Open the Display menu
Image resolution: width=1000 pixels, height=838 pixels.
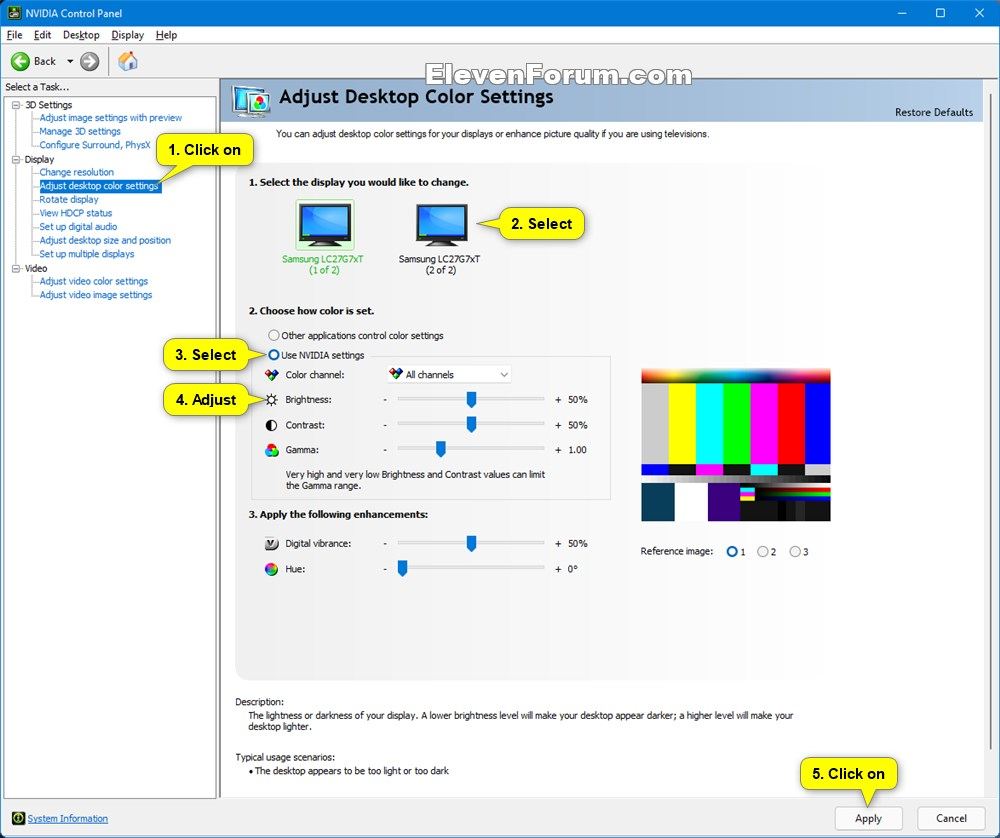click(127, 34)
